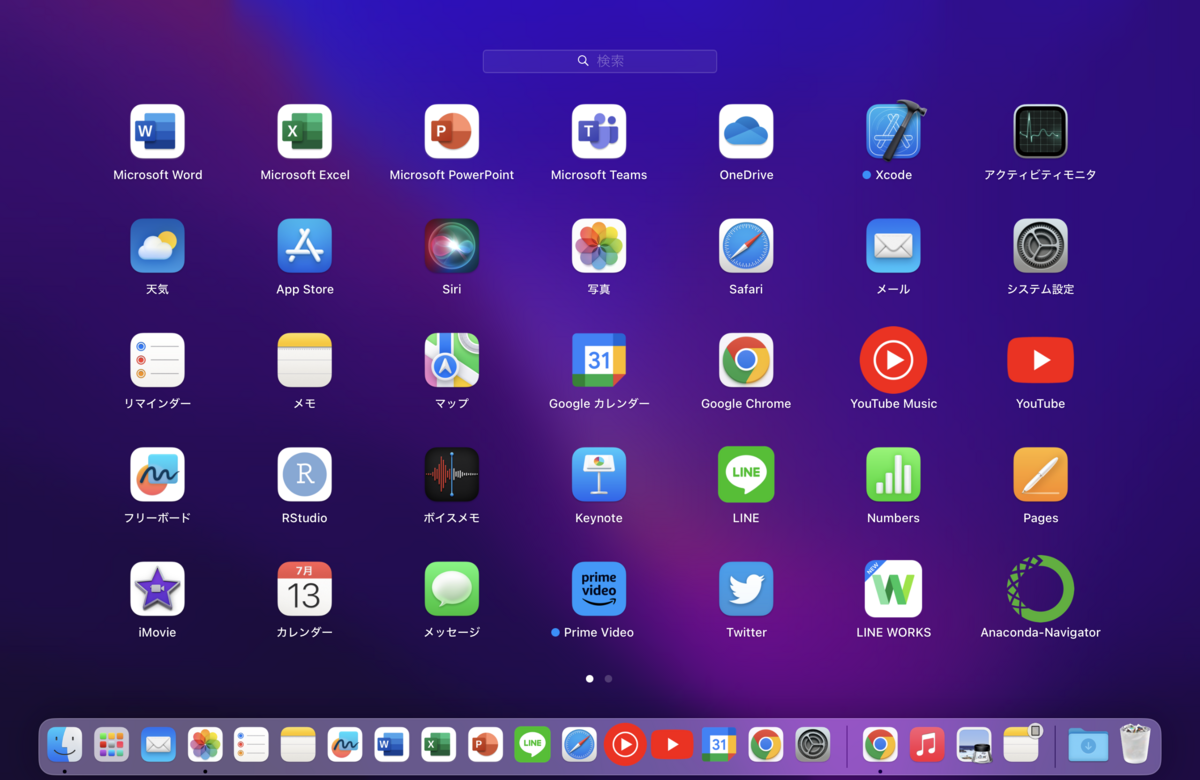Launch the Pages app
The height and width of the screenshot is (780, 1200).
(1040, 474)
